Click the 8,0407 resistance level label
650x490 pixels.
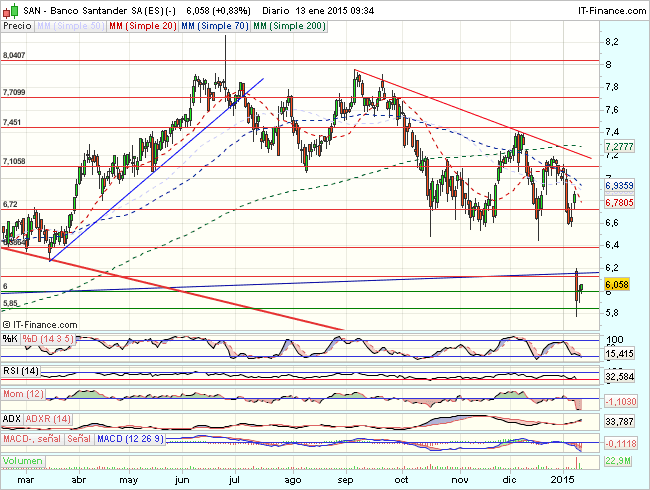coord(14,55)
